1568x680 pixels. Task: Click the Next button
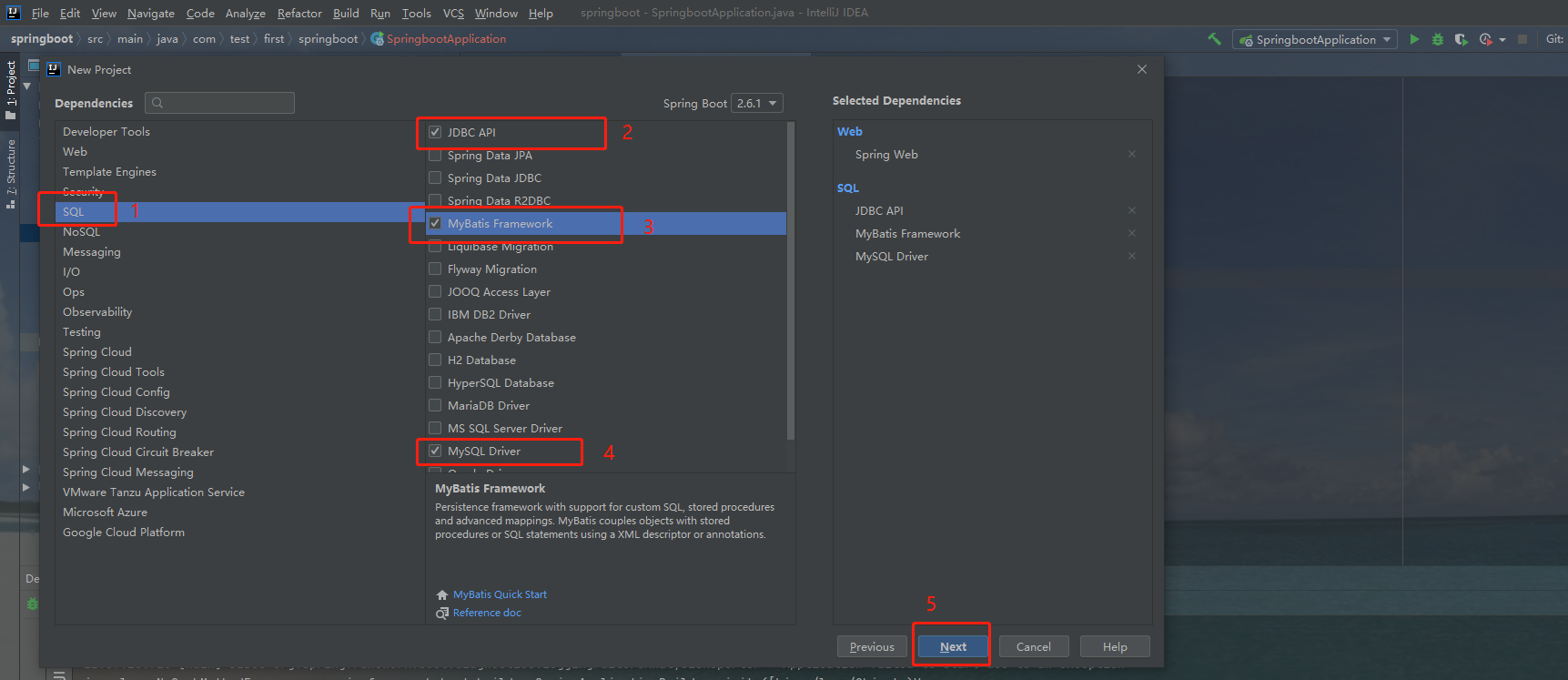coord(952,646)
